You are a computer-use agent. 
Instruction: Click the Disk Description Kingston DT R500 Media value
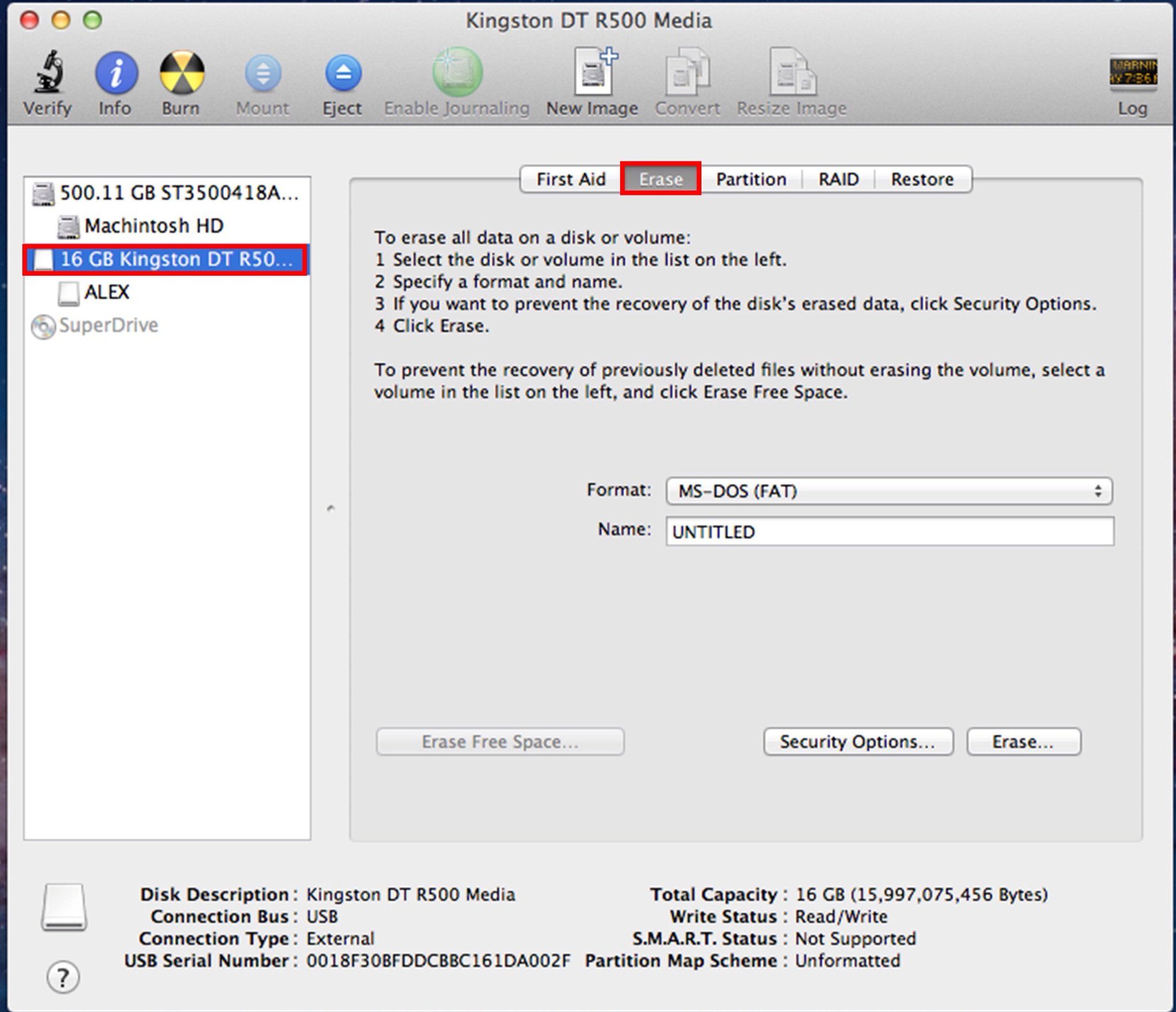click(x=411, y=894)
